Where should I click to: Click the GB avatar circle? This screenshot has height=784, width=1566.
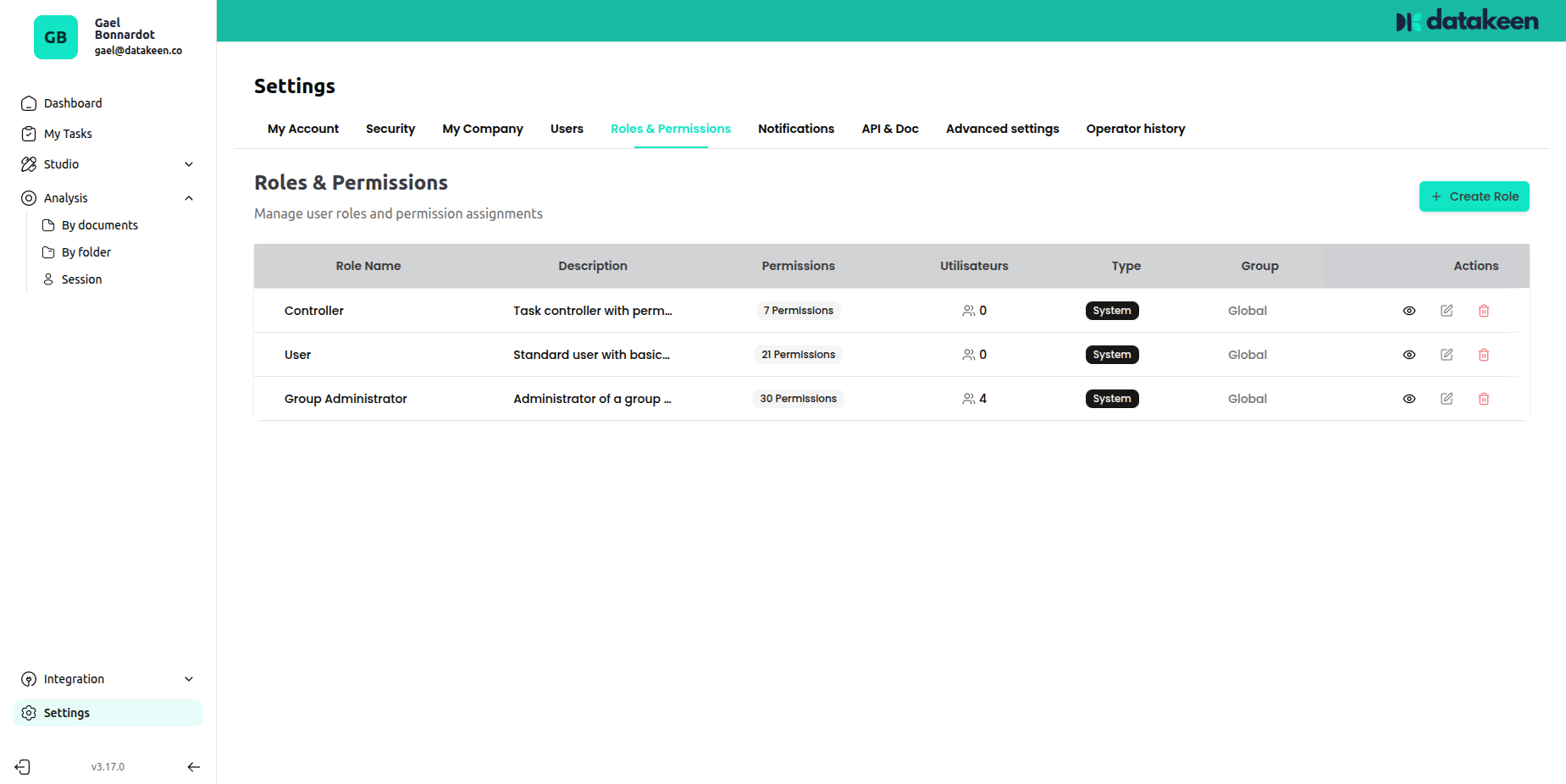(x=56, y=37)
